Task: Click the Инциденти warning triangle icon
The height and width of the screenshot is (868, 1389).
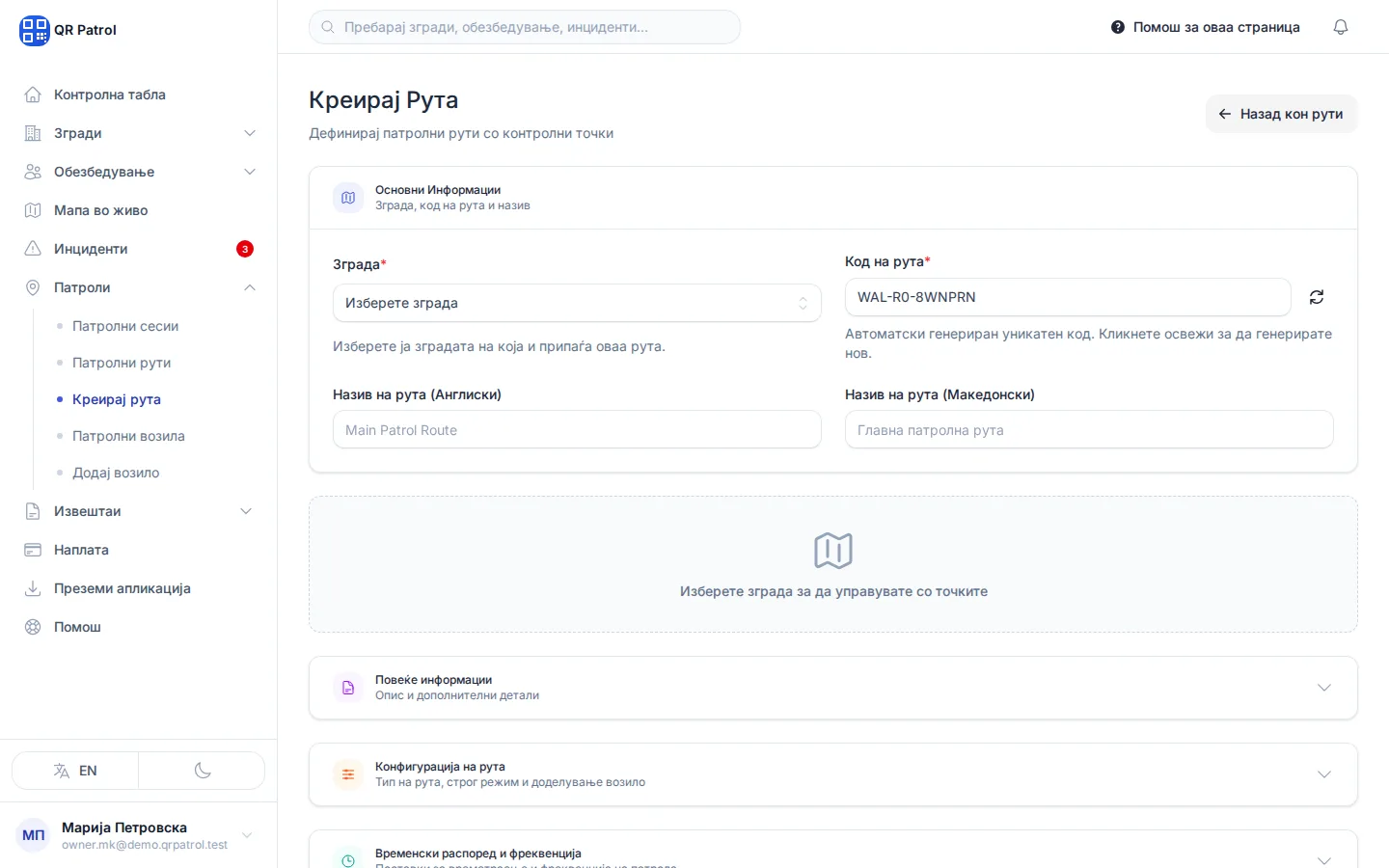Action: pos(33,249)
